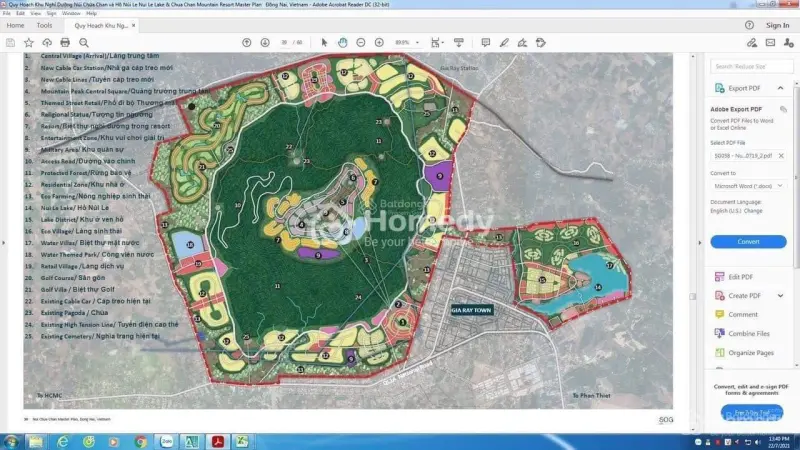Viewport: 800px width, 450px height.
Task: Click the Zoom out minus icon
Action: pos(361,42)
